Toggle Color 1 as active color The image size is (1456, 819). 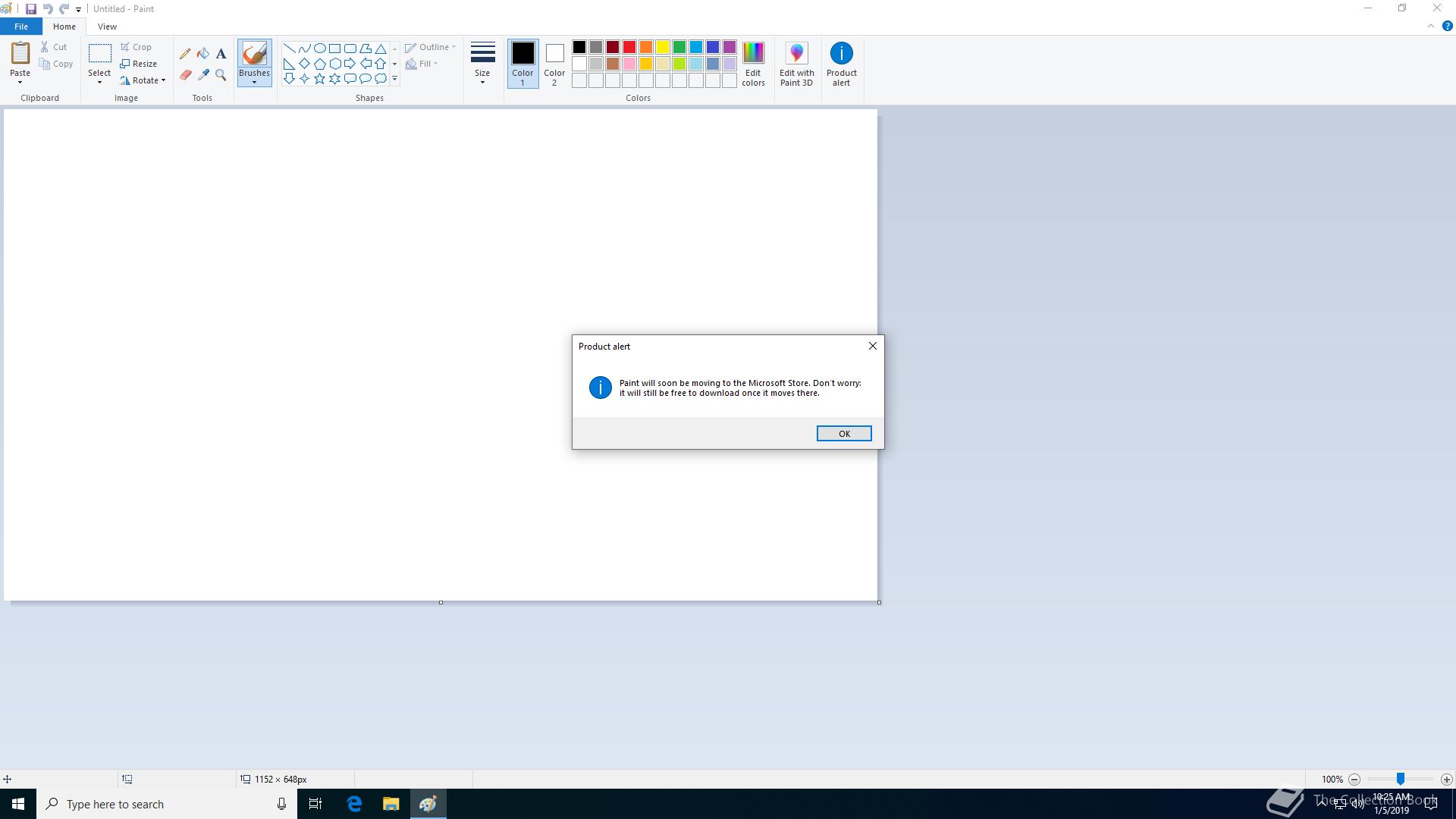click(x=522, y=64)
